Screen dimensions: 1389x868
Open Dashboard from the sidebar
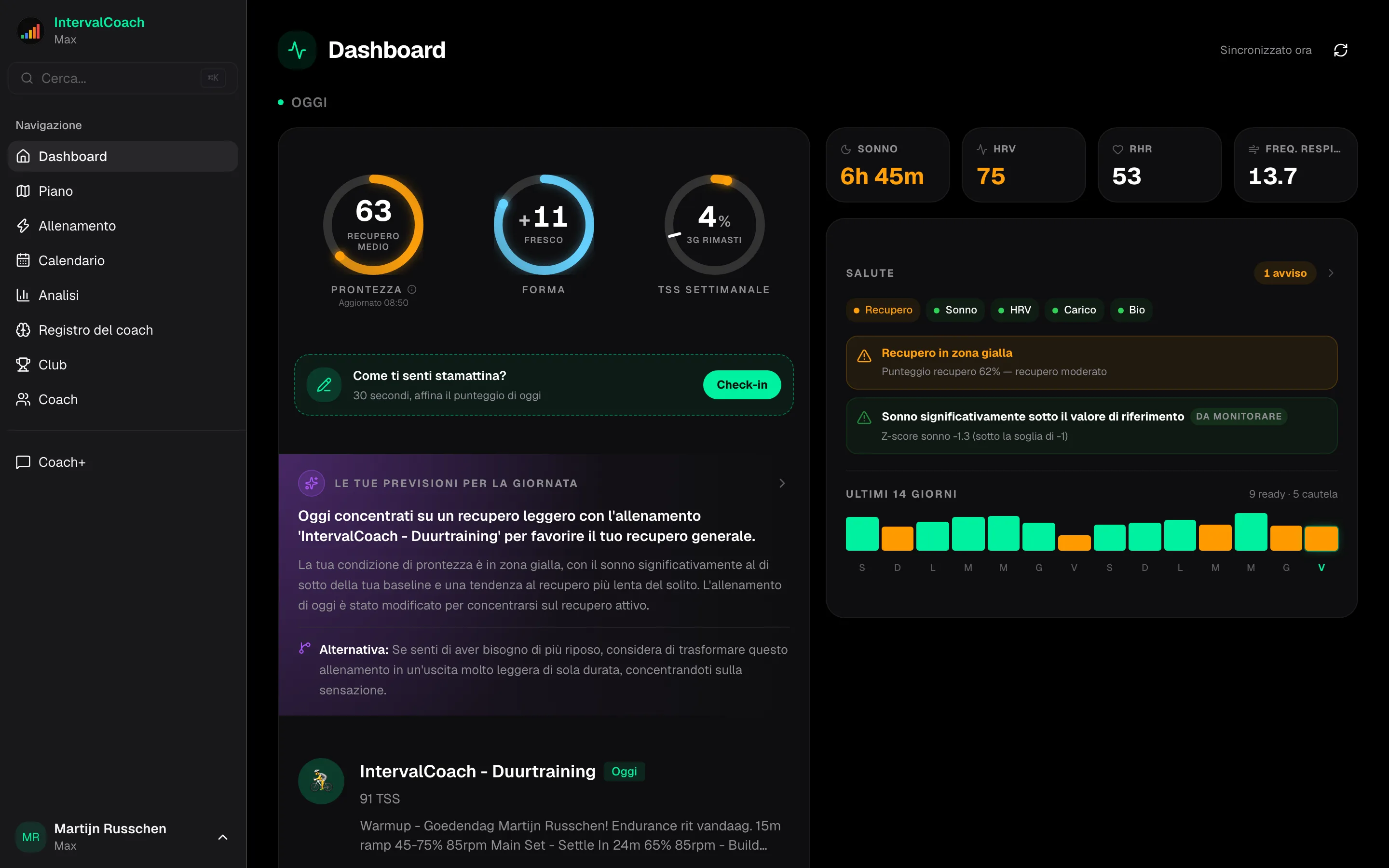123,156
